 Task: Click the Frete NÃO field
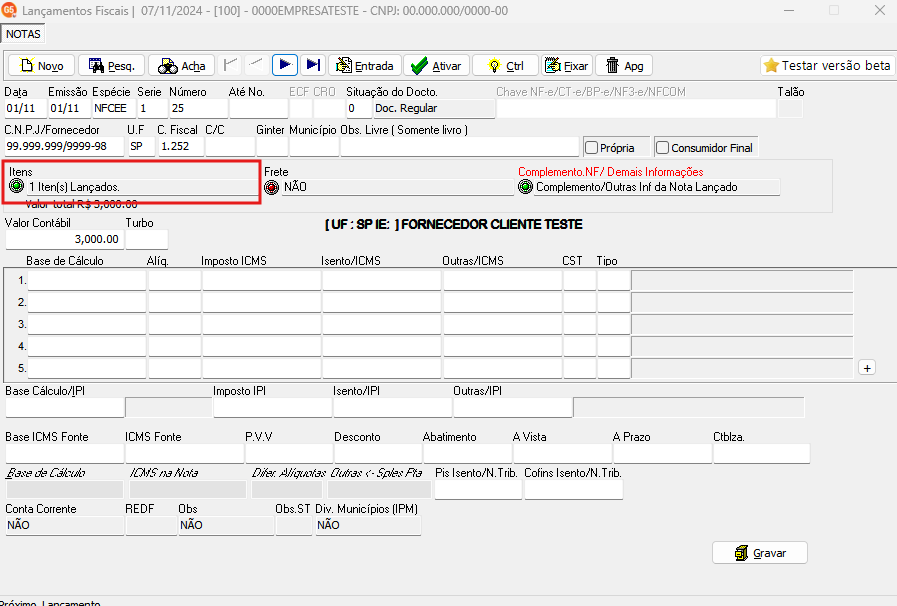[398, 187]
